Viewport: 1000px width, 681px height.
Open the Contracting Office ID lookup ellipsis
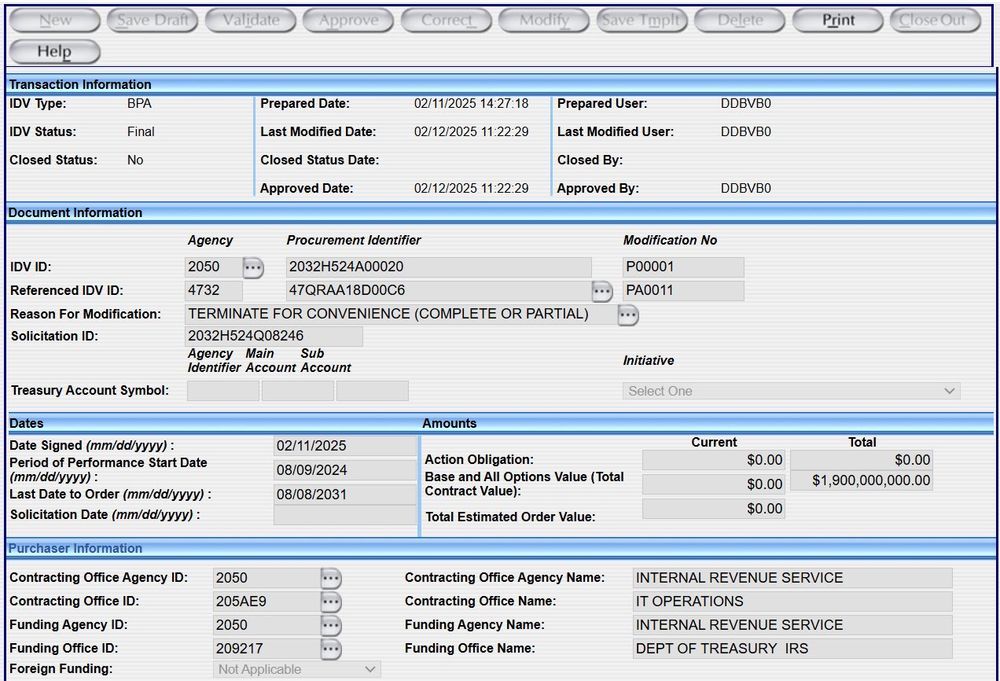[331, 601]
